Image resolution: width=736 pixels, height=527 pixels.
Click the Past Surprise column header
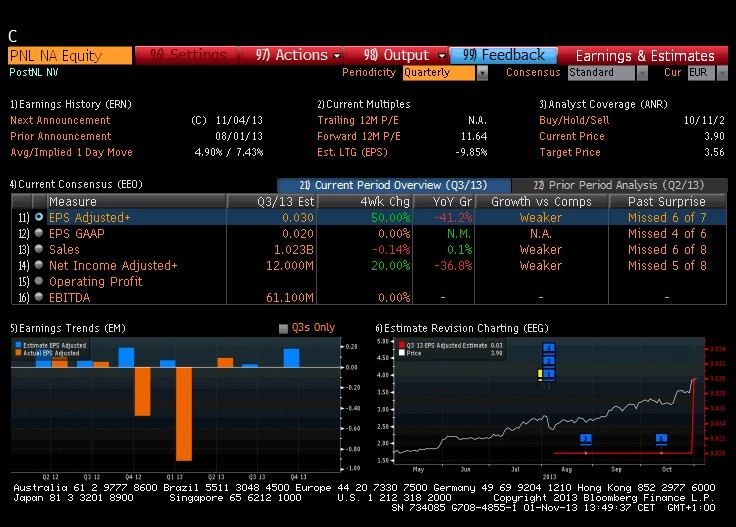(667, 201)
